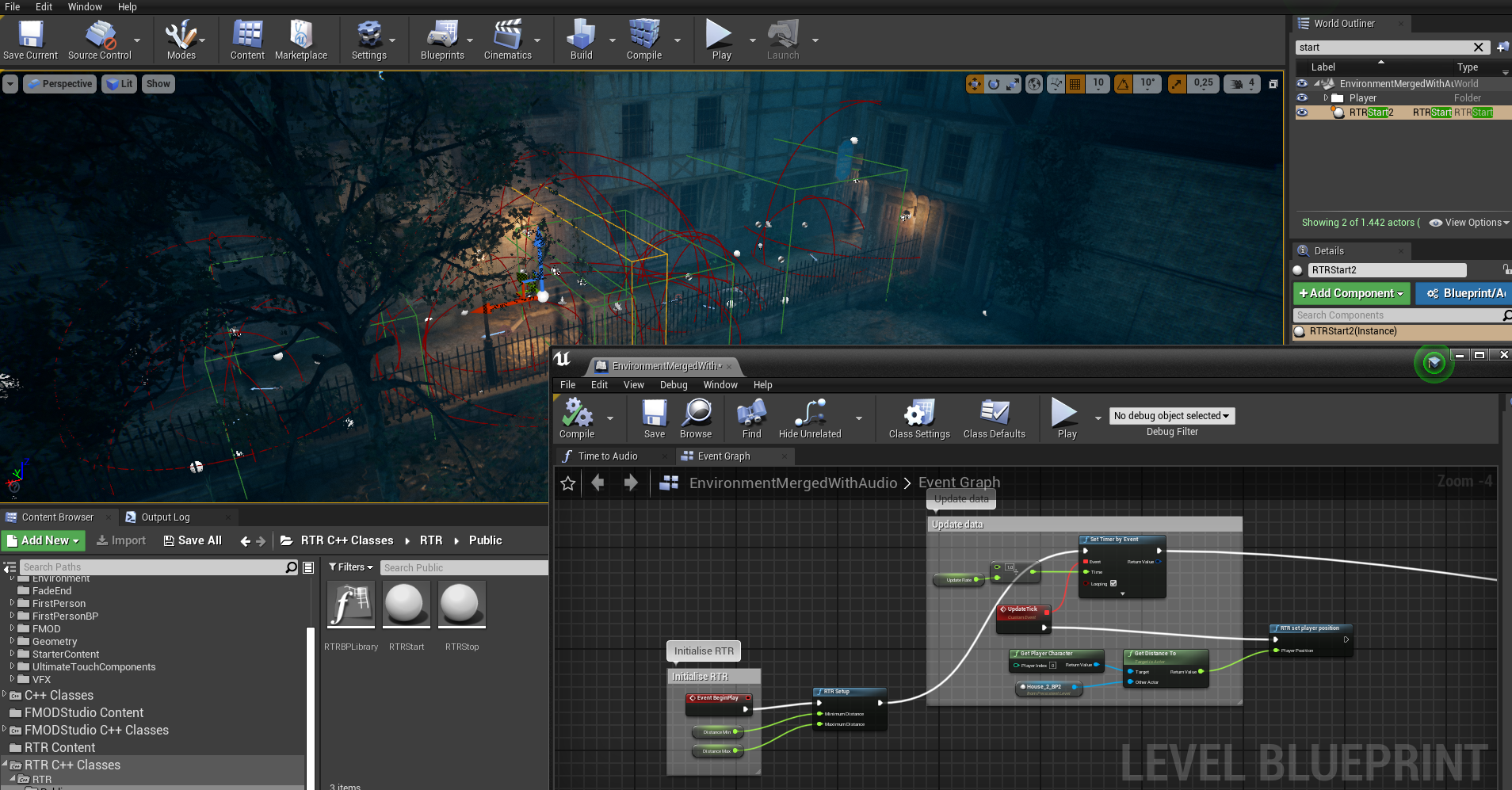The height and width of the screenshot is (790, 1512).
Task: Expand the Player folder in Outliner
Action: pyautogui.click(x=1326, y=98)
